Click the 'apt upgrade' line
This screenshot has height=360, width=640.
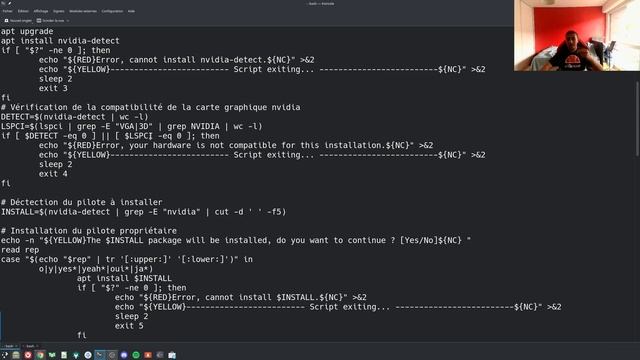pos(27,31)
